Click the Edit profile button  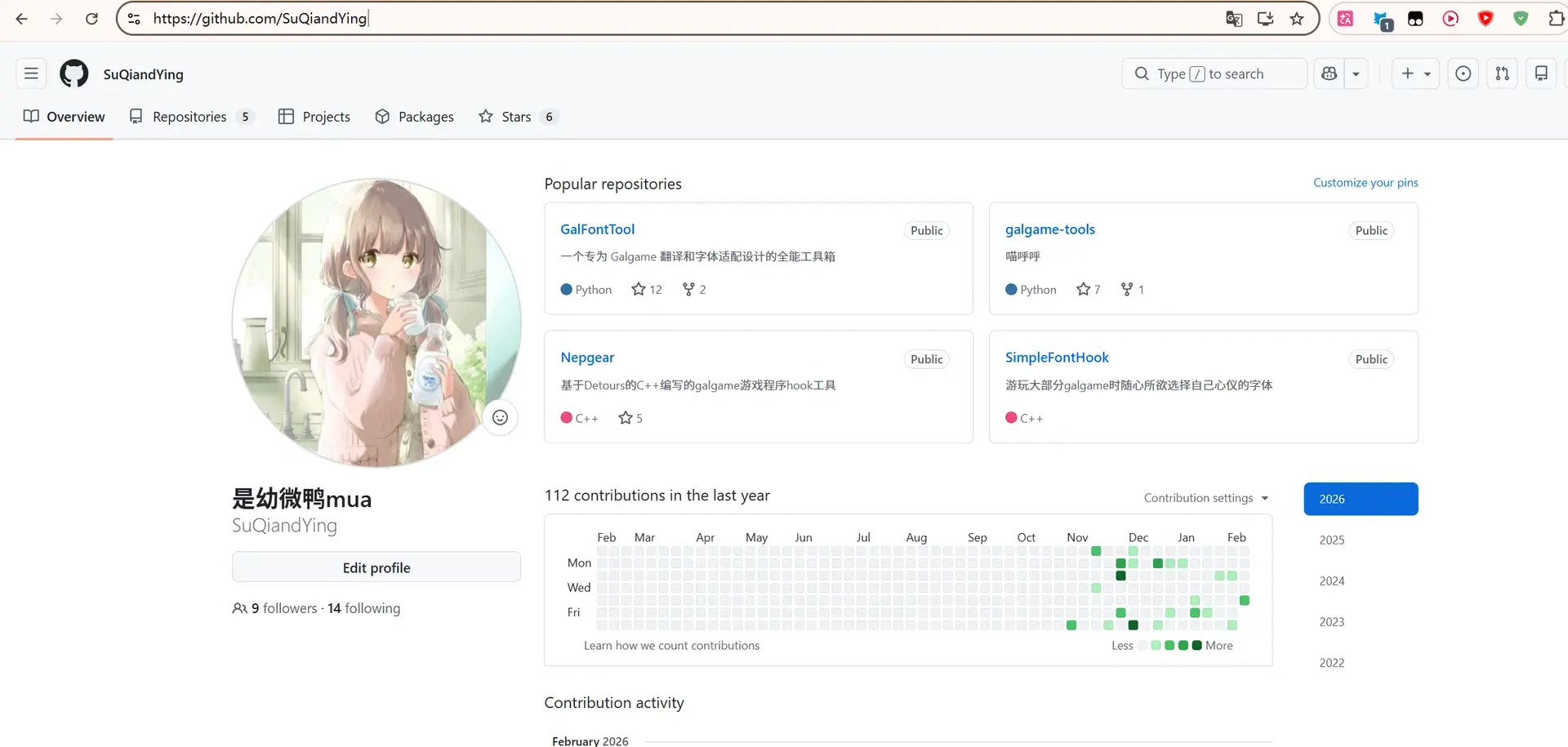(x=376, y=567)
